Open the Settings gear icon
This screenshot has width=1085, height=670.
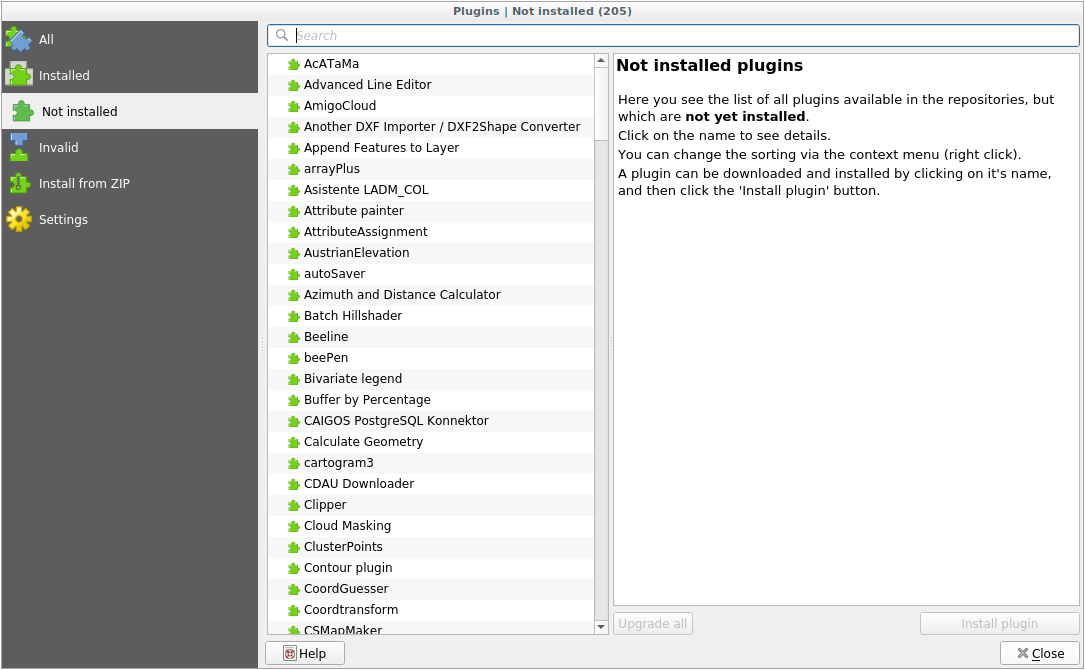(x=18, y=219)
